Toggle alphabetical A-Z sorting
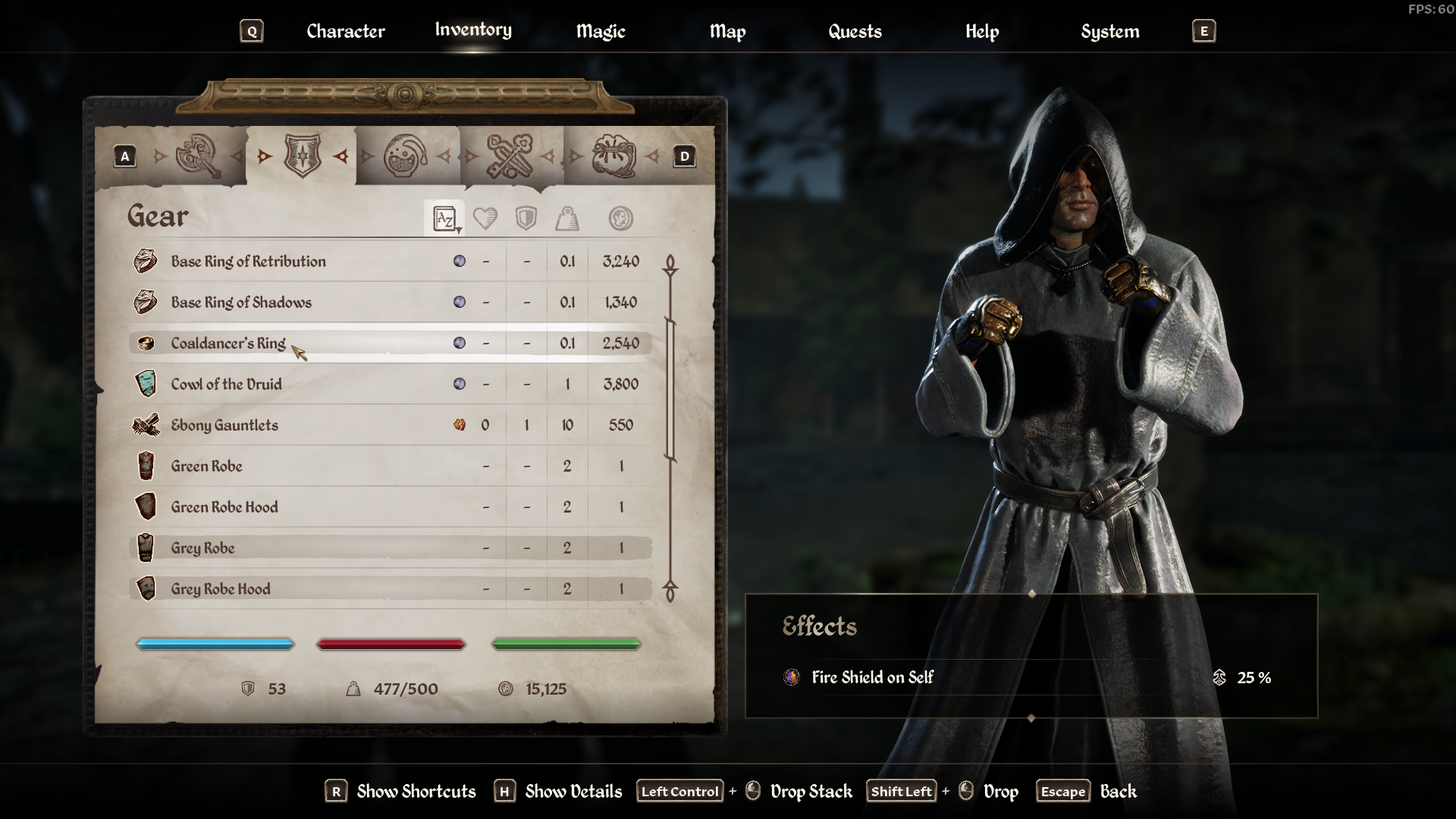 tap(444, 219)
